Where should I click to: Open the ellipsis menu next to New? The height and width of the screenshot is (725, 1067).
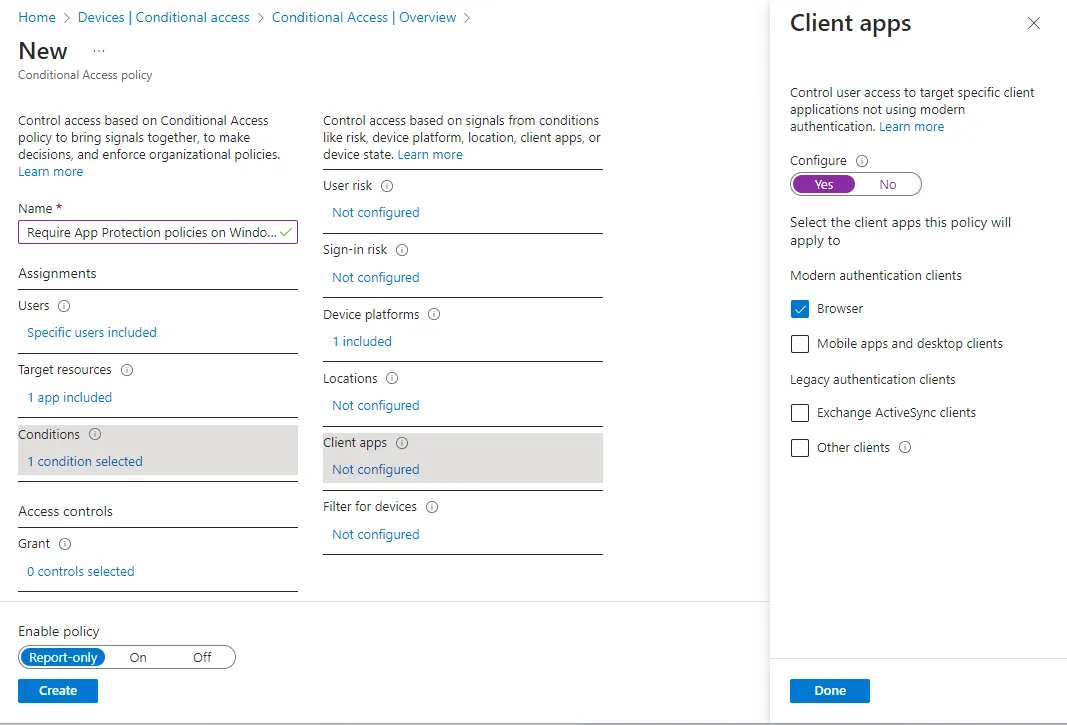(x=98, y=51)
